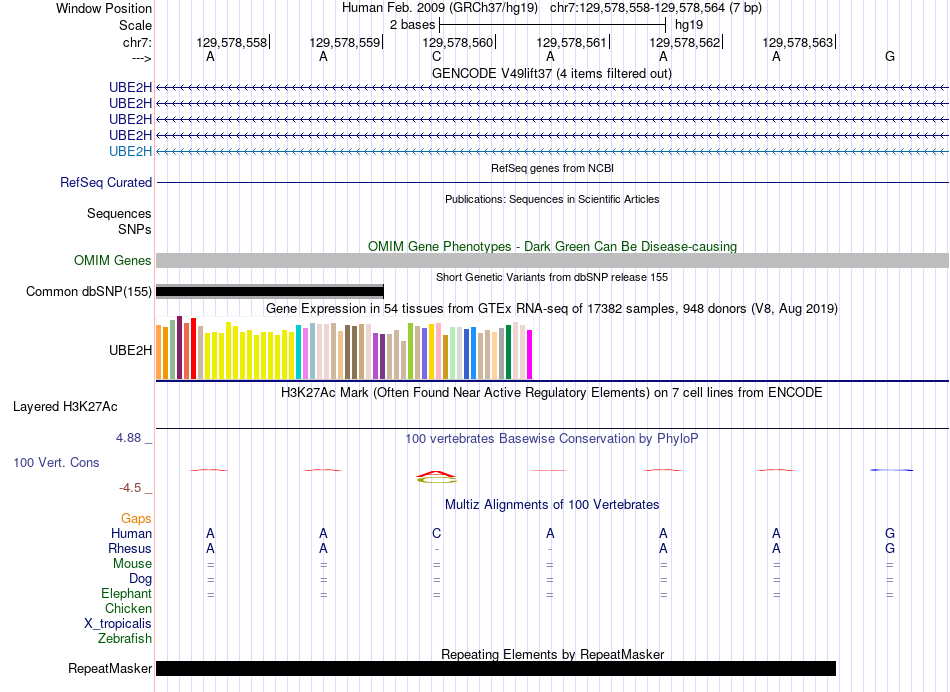Screen dimensions: 950x692
Task: Click the 'RefSeq genes from NCBI' title
Action: click(x=552, y=168)
